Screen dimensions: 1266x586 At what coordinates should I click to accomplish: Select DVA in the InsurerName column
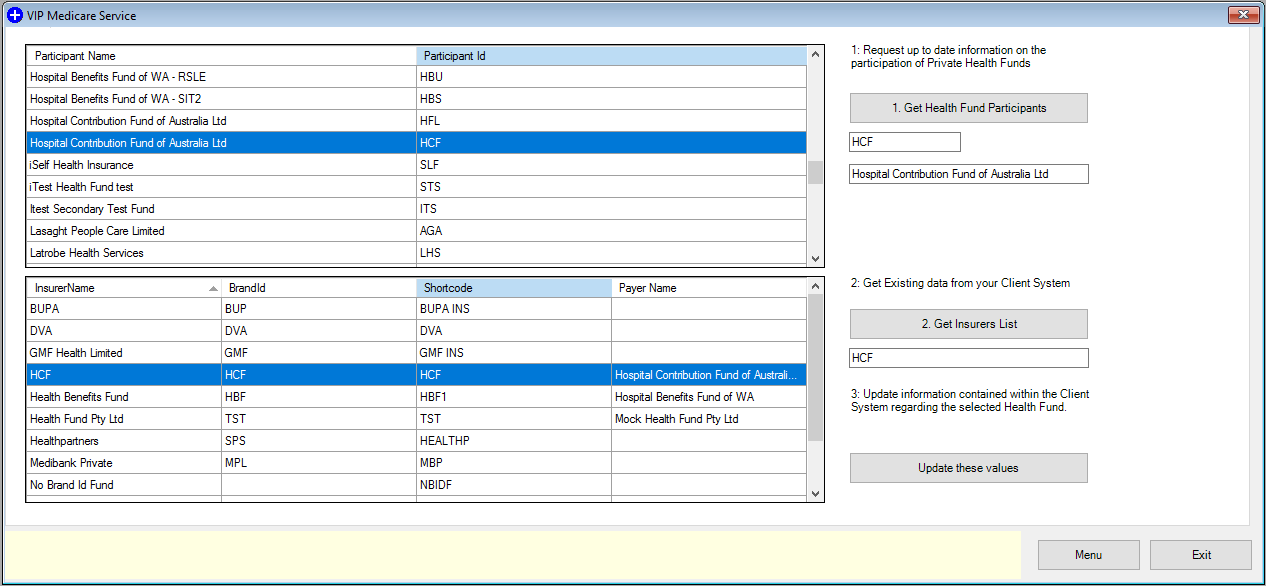pos(123,331)
